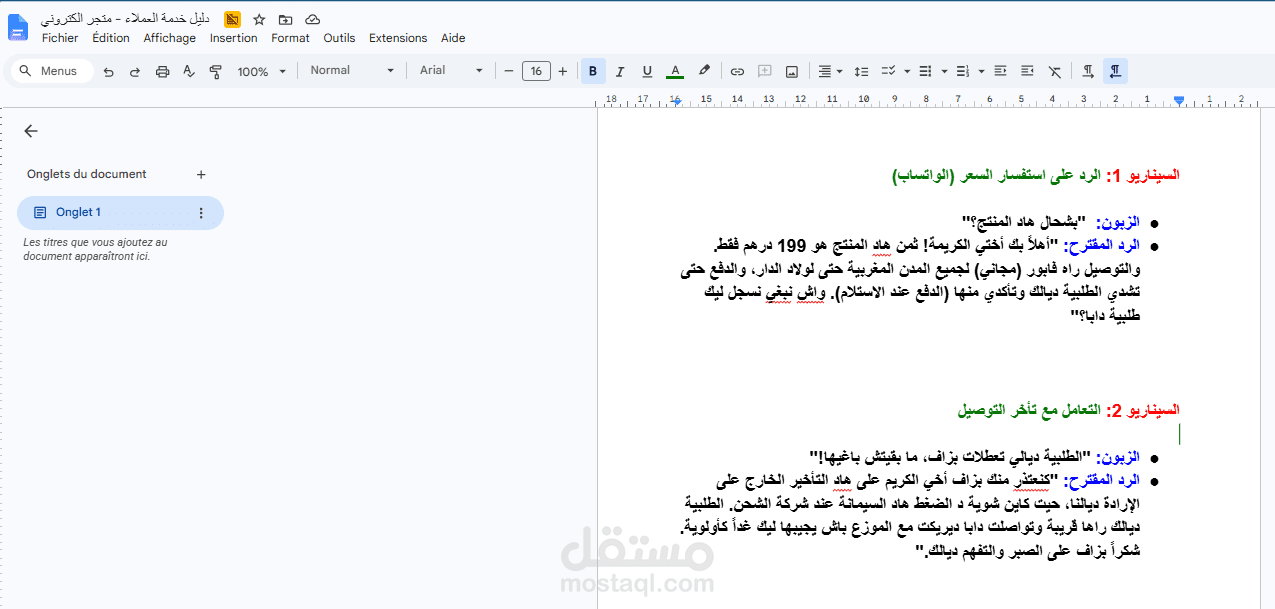Expand bulleted list options arrow
The width and height of the screenshot is (1275, 609).
coord(943,72)
